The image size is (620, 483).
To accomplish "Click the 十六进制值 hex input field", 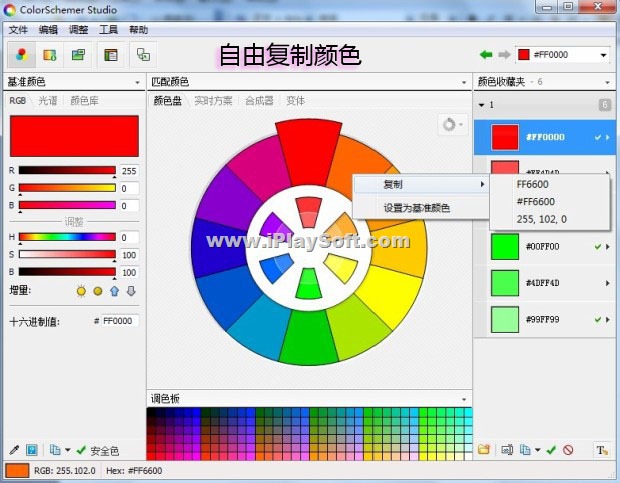I will coord(120,321).
